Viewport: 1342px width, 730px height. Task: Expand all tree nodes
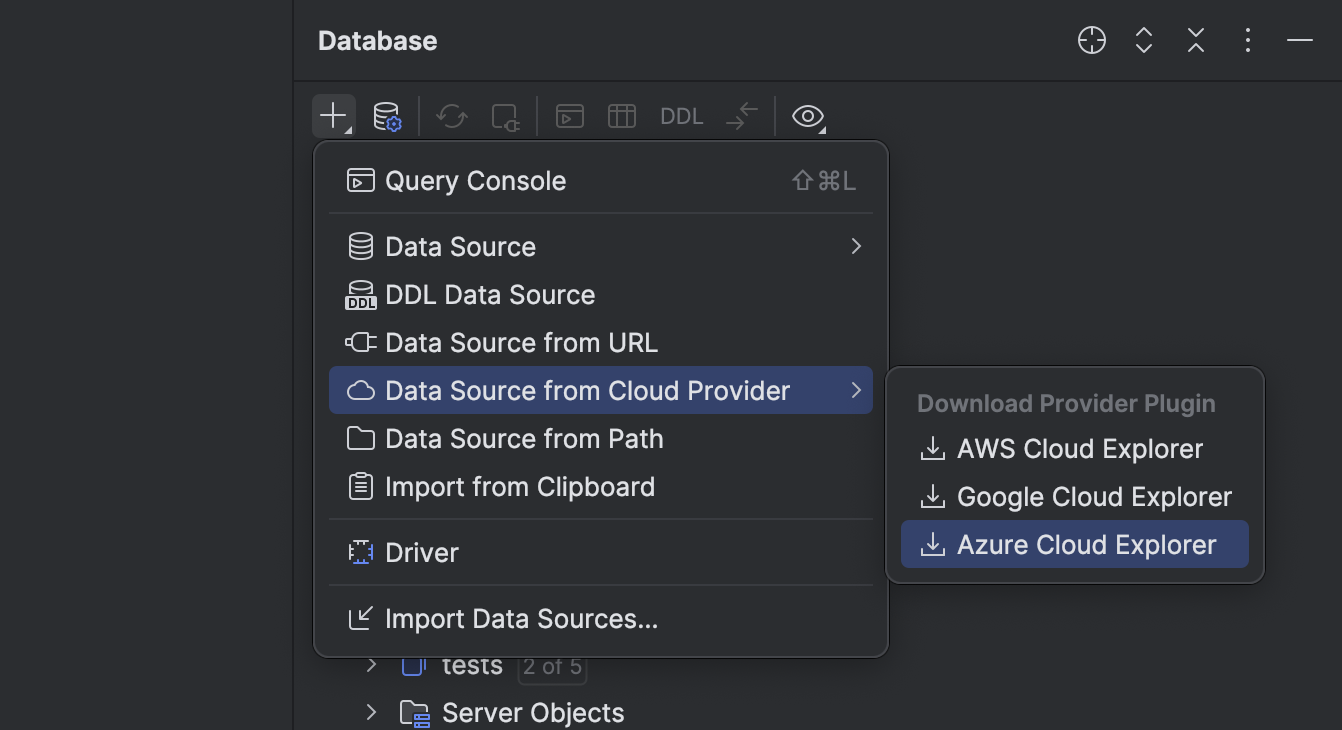click(x=1143, y=40)
